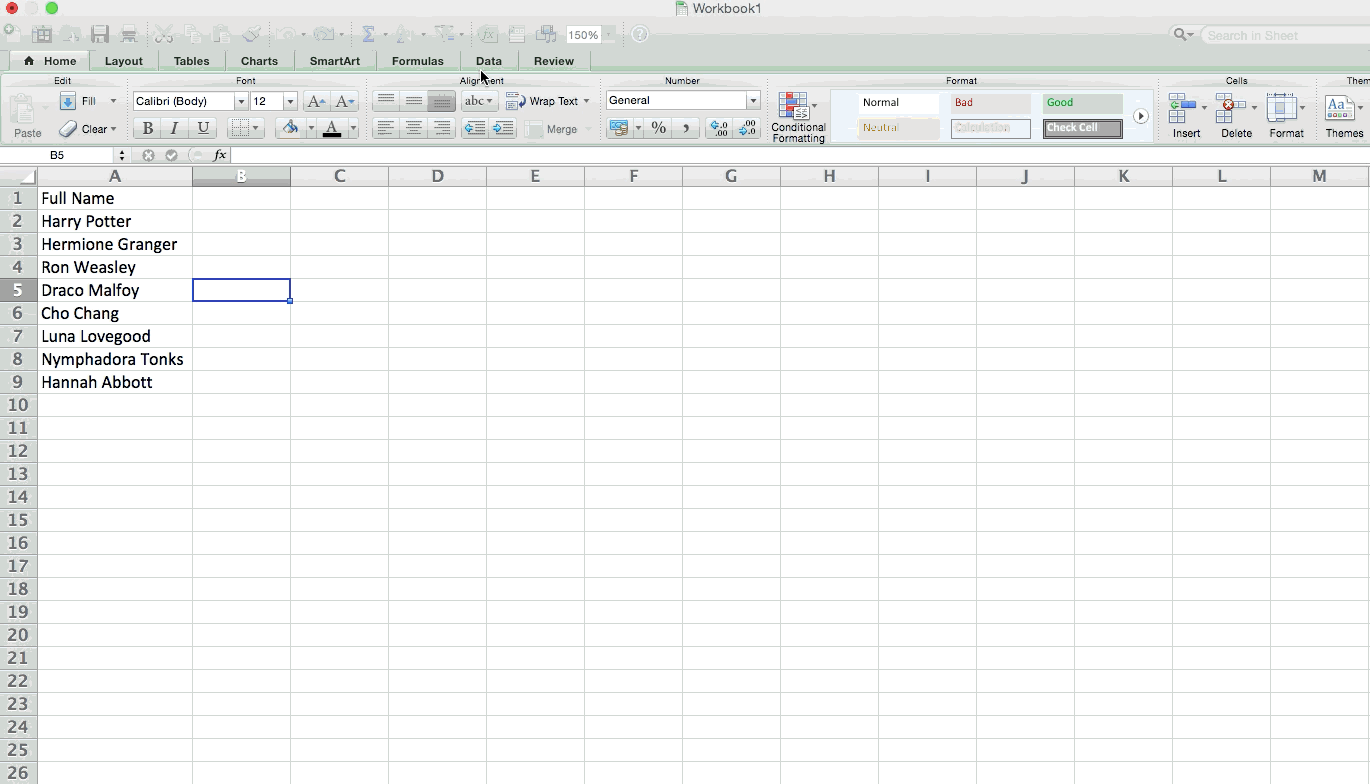Toggle italic formatting
The width and height of the screenshot is (1370, 784).
(x=175, y=128)
